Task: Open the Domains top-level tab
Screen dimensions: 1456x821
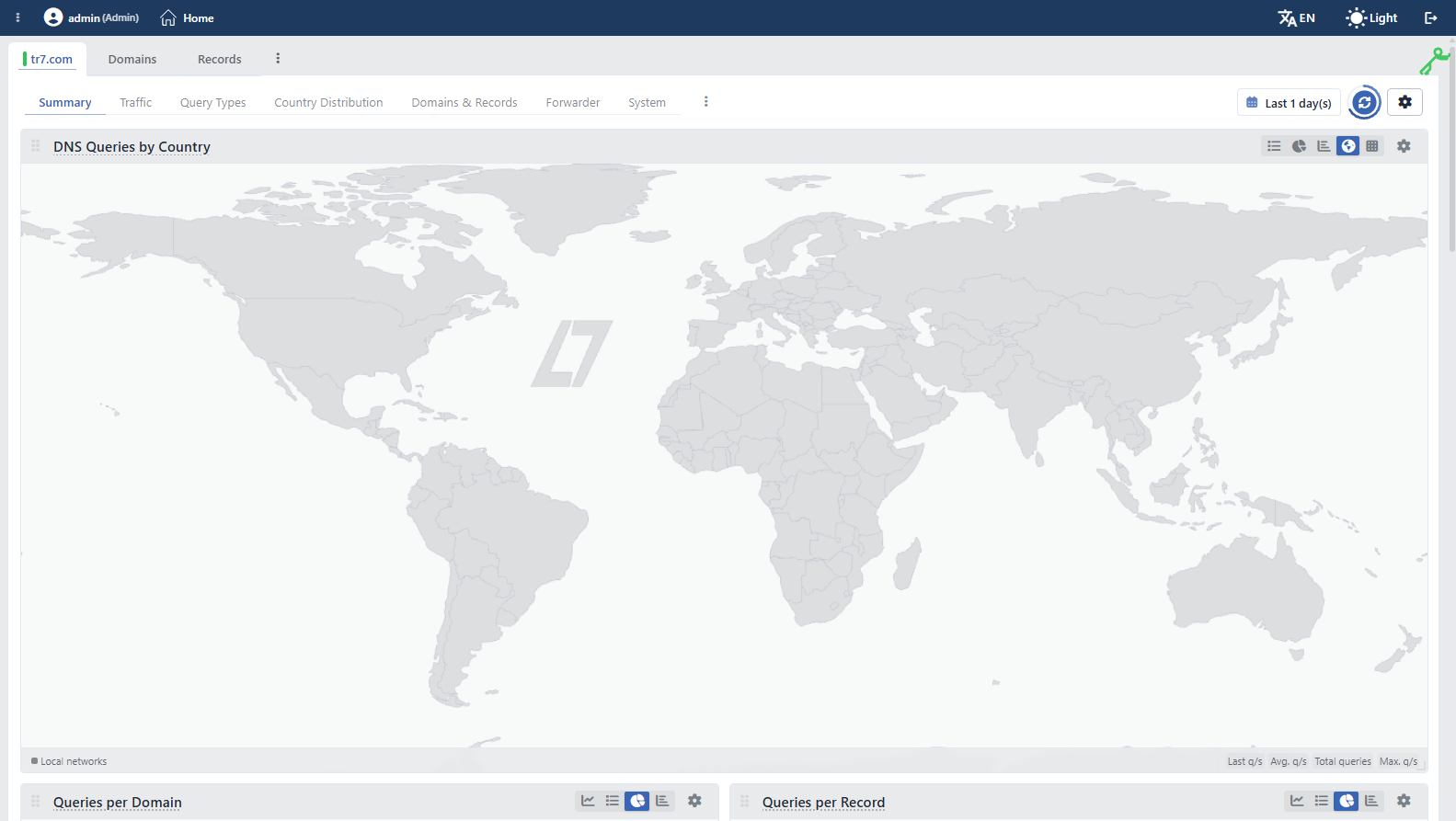Action: point(132,59)
